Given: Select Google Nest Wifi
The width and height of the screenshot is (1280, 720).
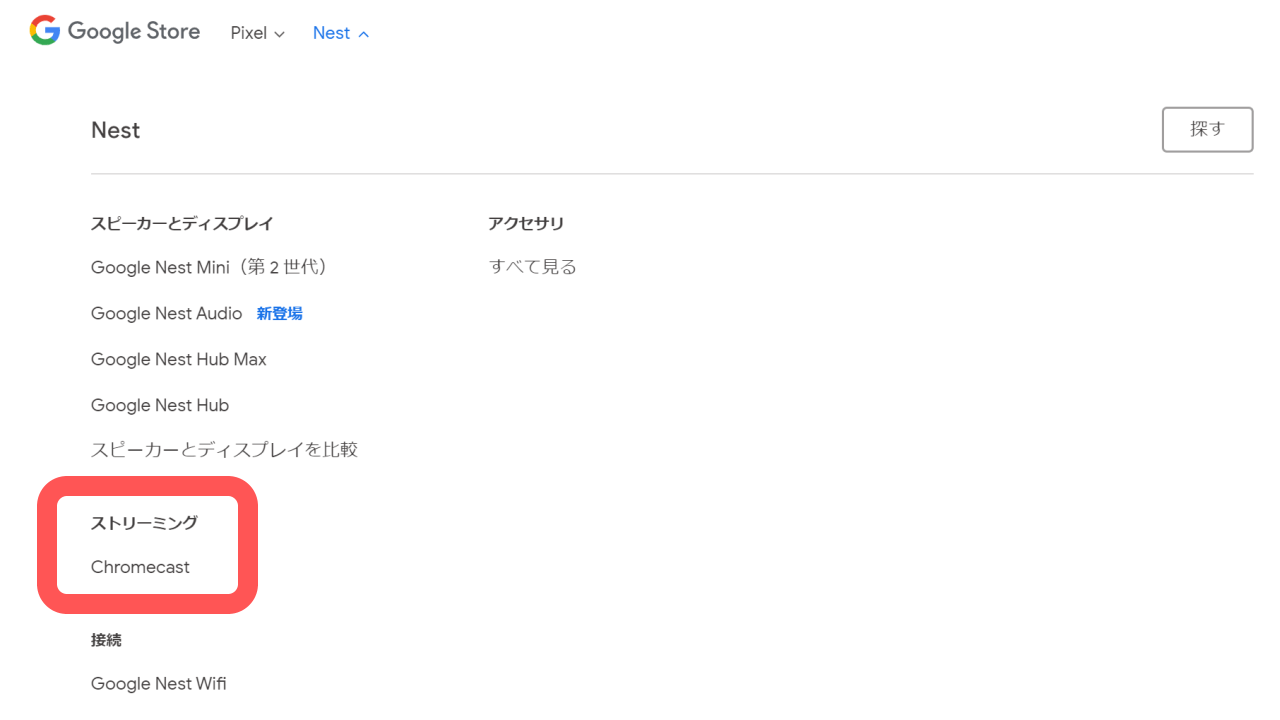Looking at the screenshot, I should pyautogui.click(x=158, y=684).
